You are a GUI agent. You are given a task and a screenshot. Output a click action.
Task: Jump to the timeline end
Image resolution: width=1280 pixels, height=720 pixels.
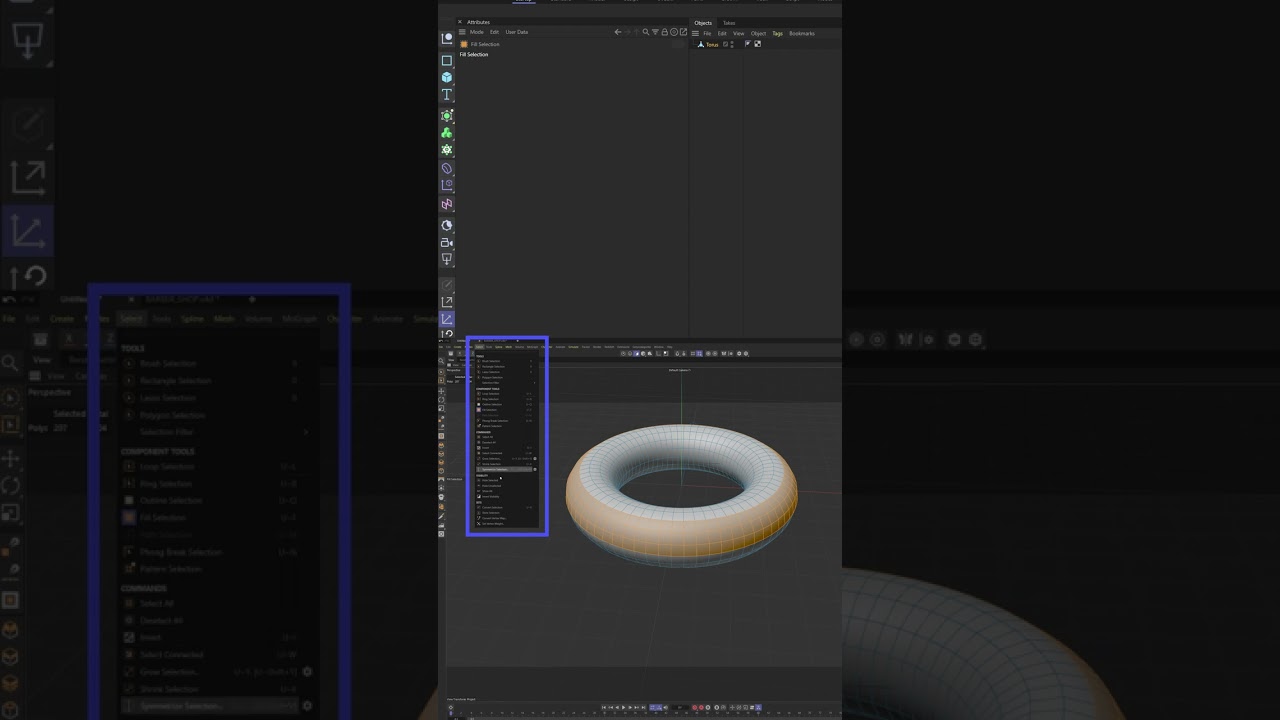click(x=643, y=707)
